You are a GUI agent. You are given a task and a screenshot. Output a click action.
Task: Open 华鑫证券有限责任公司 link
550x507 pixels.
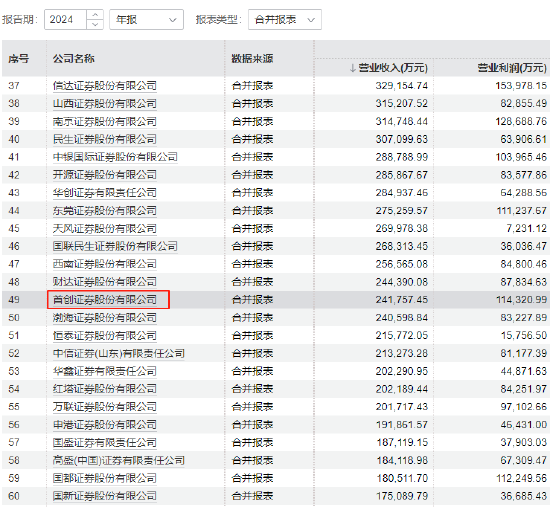(105, 371)
